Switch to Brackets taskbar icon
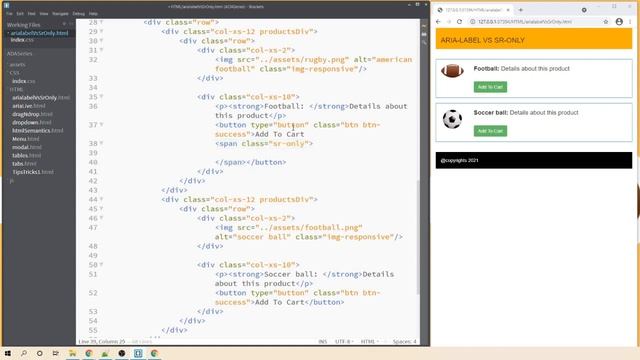Viewport: 640px width, 360px height. point(138,353)
